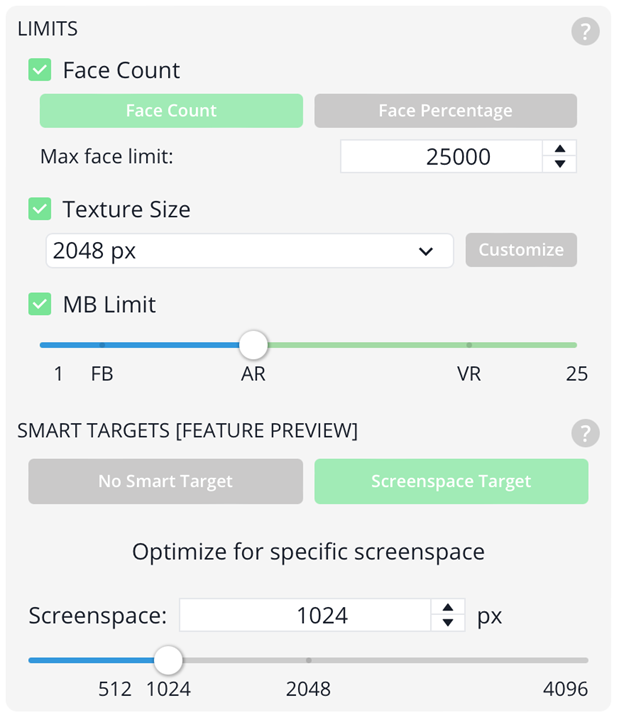Screen dimensions: 619x720
Task: Select the Screenspace Target option
Action: pos(451,481)
